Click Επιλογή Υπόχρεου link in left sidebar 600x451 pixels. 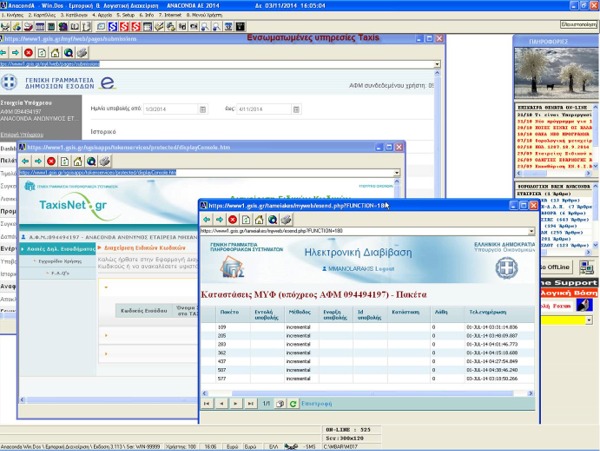(x=22, y=135)
